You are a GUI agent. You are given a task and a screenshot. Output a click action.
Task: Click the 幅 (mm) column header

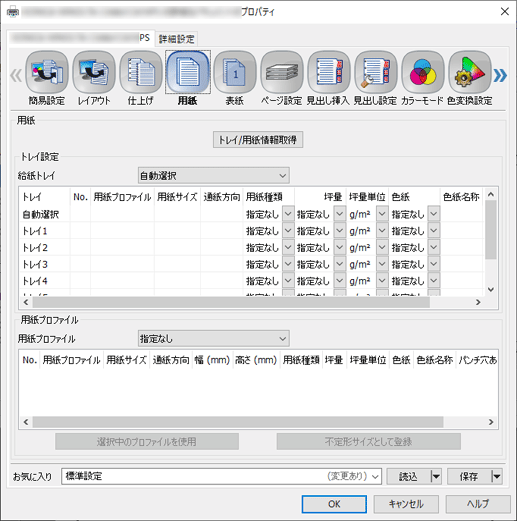(212, 360)
